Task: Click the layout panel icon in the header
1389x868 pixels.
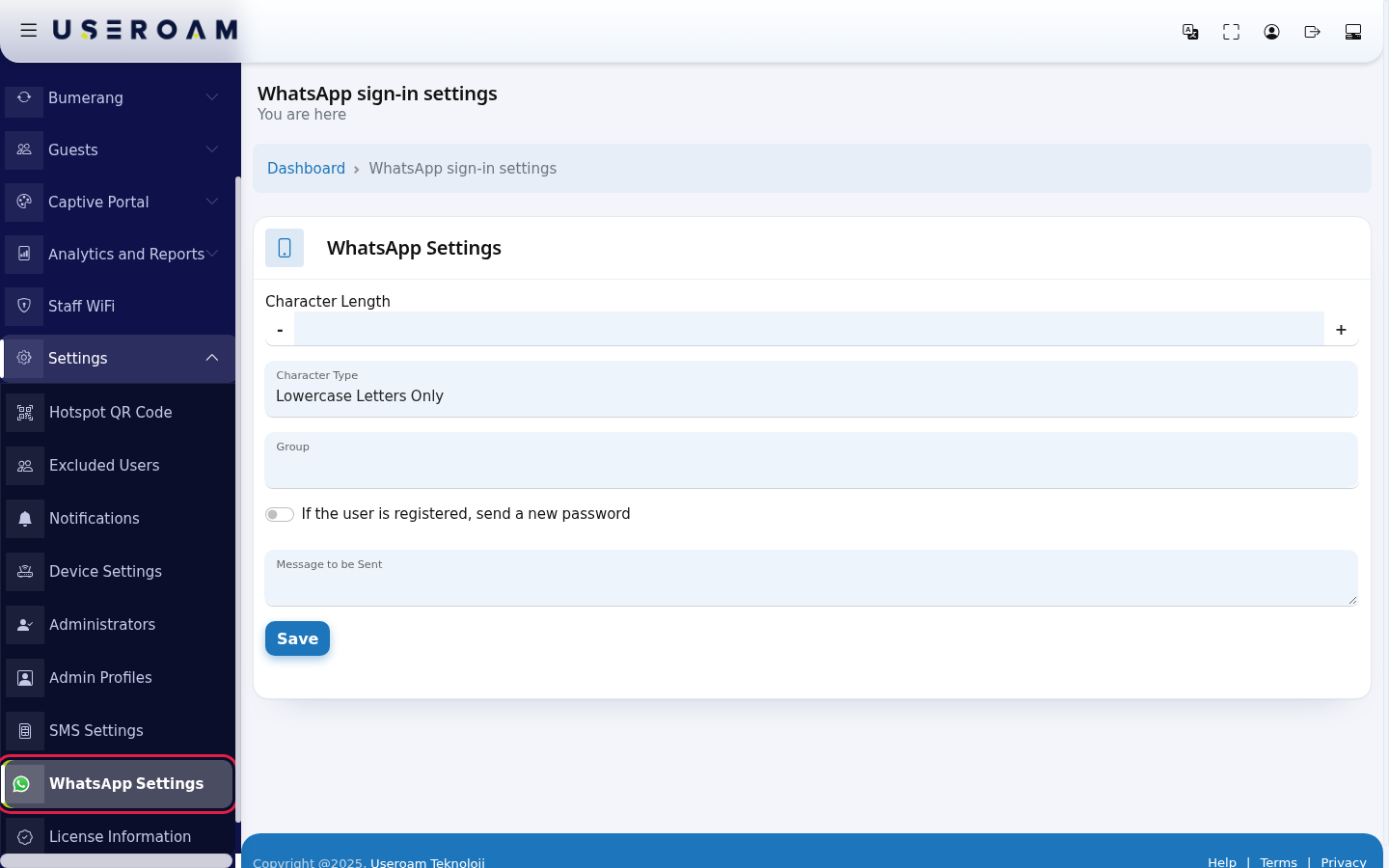Action: (x=1353, y=32)
